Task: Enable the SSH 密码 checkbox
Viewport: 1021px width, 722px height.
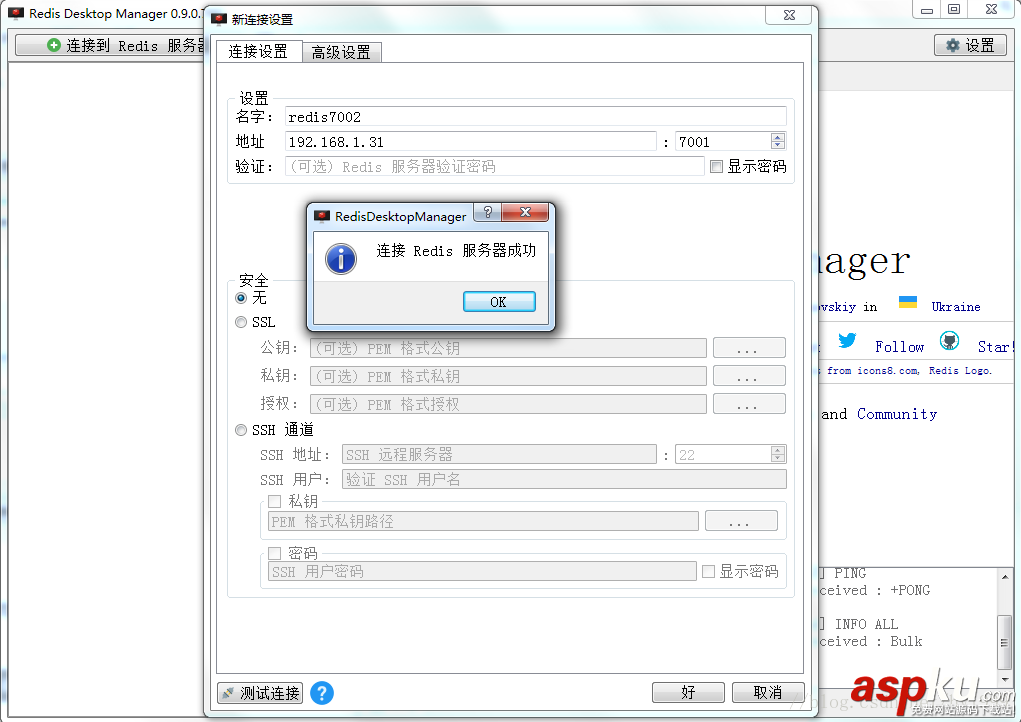Action: coord(275,553)
